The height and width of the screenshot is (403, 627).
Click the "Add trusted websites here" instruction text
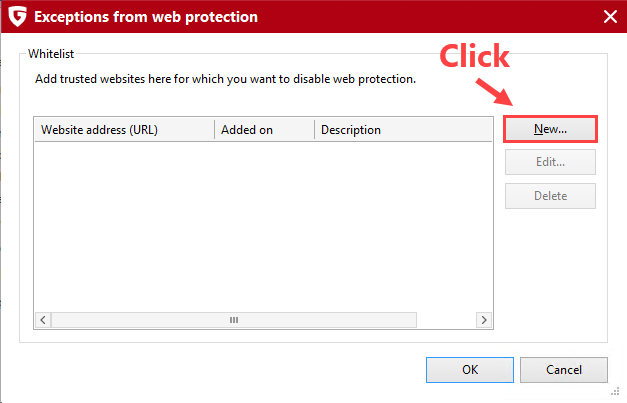[x=221, y=78]
